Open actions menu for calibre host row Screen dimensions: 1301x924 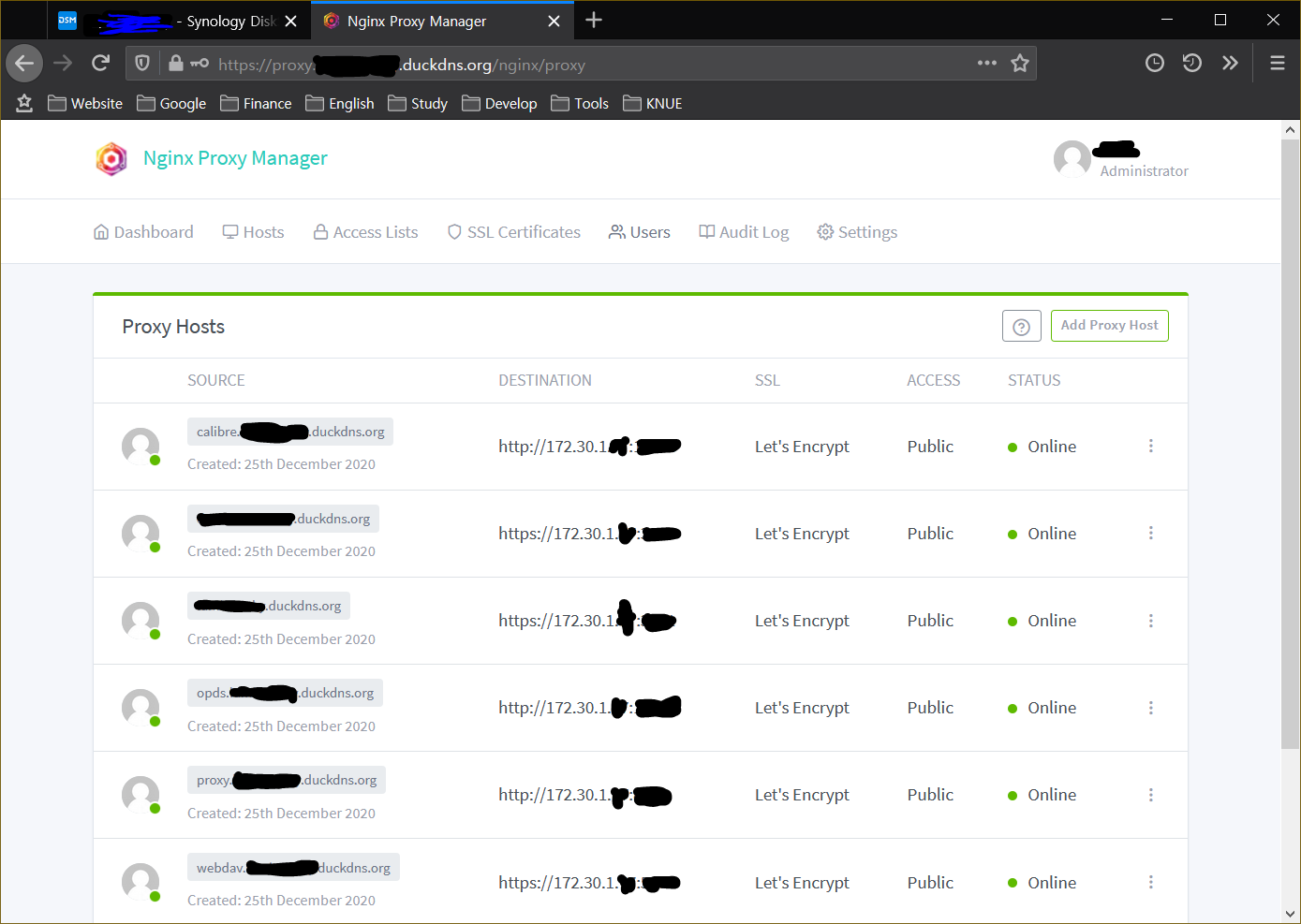click(1151, 447)
